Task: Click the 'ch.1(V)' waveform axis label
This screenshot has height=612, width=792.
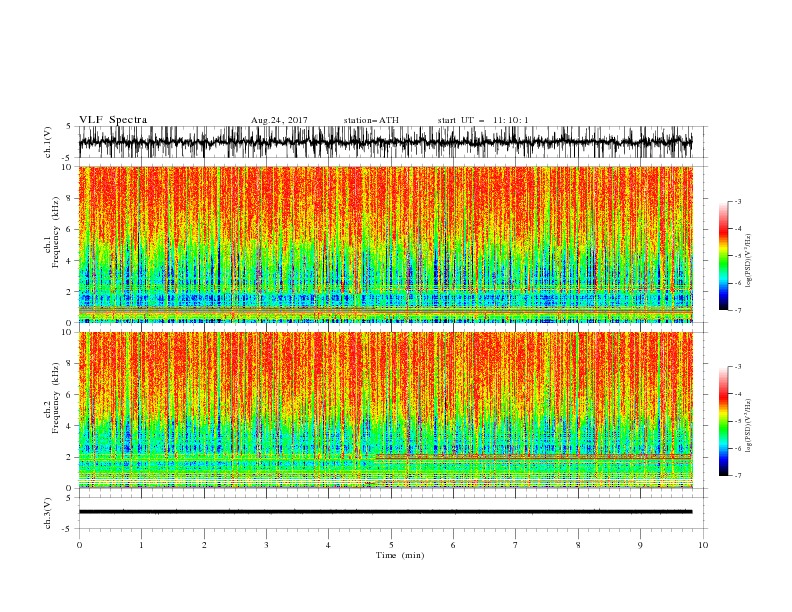Action: click(48, 142)
